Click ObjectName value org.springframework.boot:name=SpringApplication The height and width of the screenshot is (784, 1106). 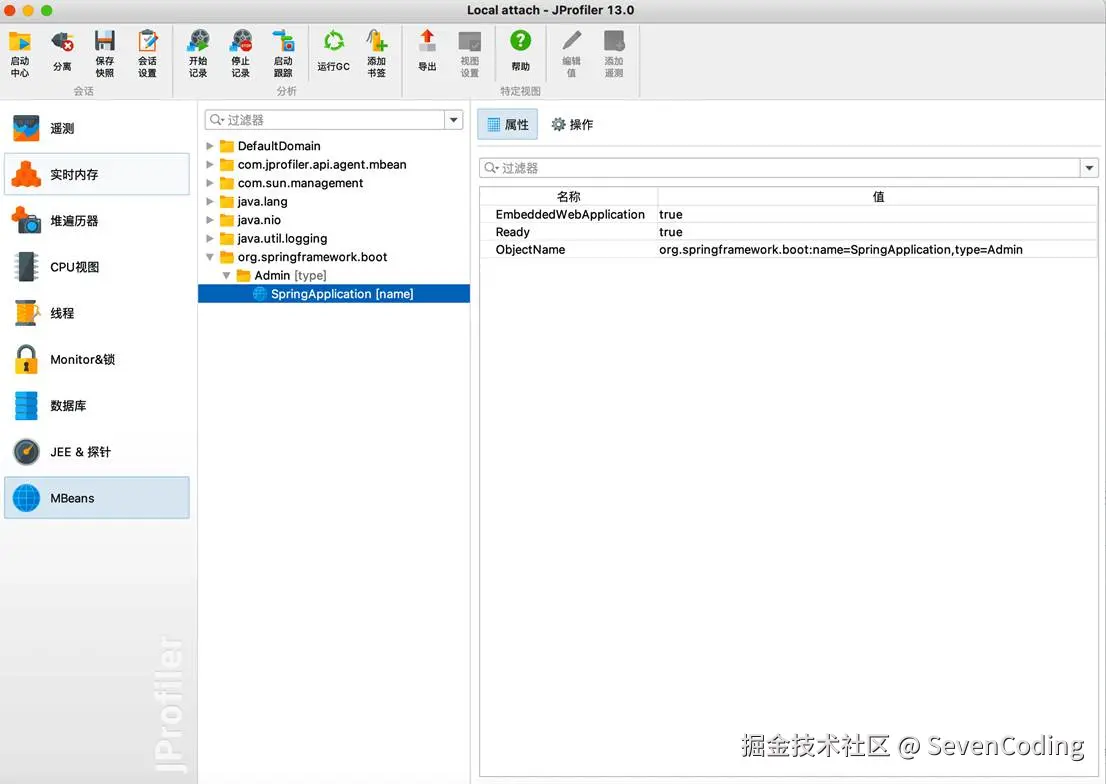coord(841,249)
